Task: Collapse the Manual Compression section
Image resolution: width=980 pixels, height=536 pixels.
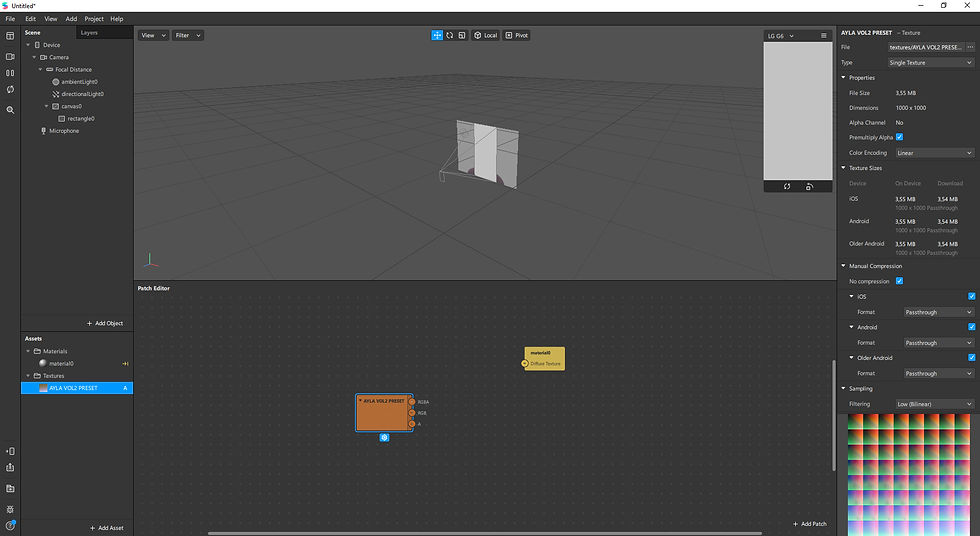Action: [843, 266]
